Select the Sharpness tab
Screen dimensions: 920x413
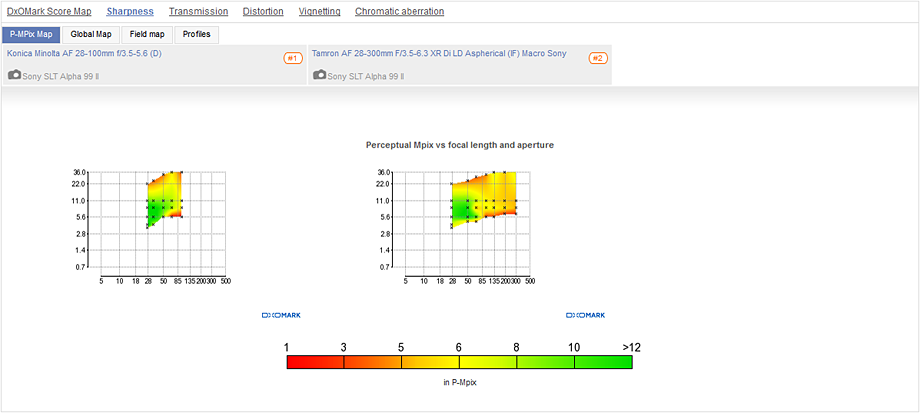point(130,11)
